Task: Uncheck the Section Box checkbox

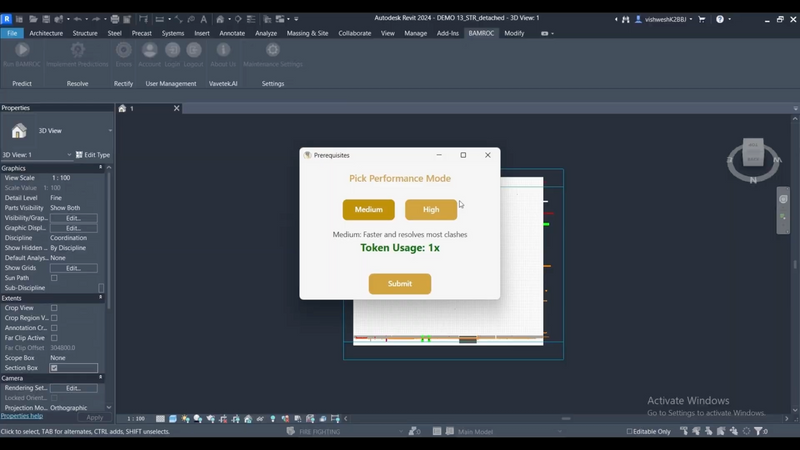Action: (54, 368)
